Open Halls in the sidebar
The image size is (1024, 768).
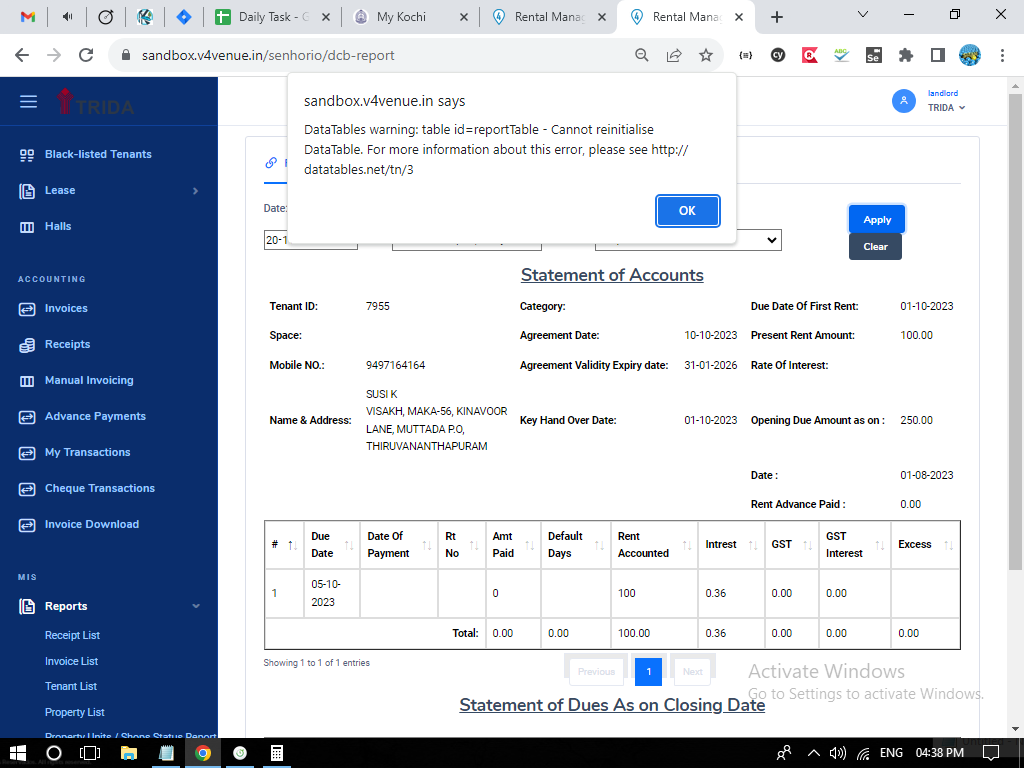58,226
